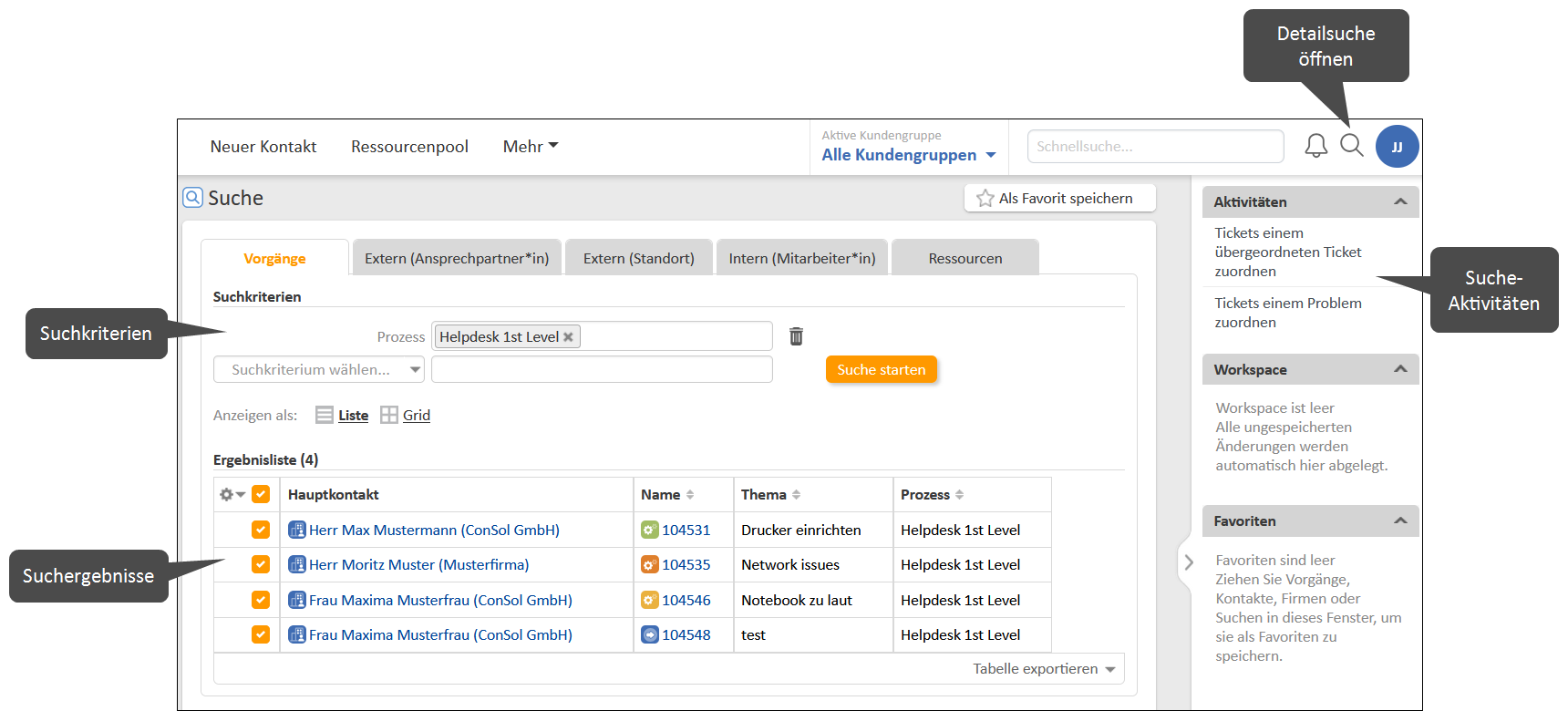Toggle select-all checkbox in table header
The height and width of the screenshot is (711, 1568).
click(261, 494)
